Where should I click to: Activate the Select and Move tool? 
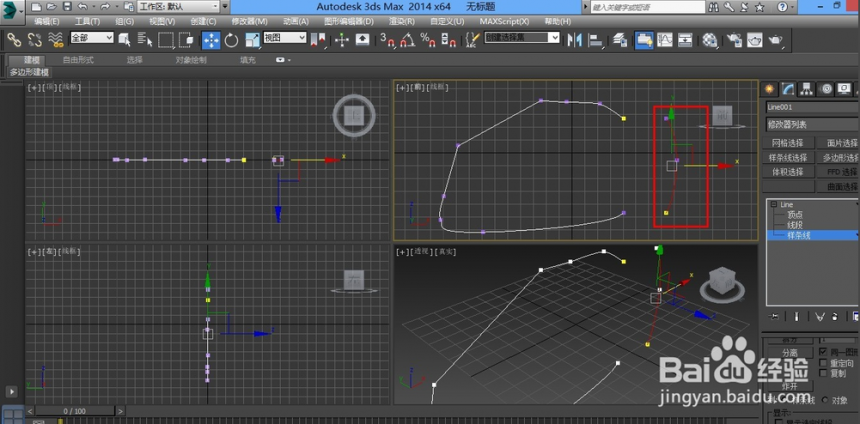tap(211, 40)
